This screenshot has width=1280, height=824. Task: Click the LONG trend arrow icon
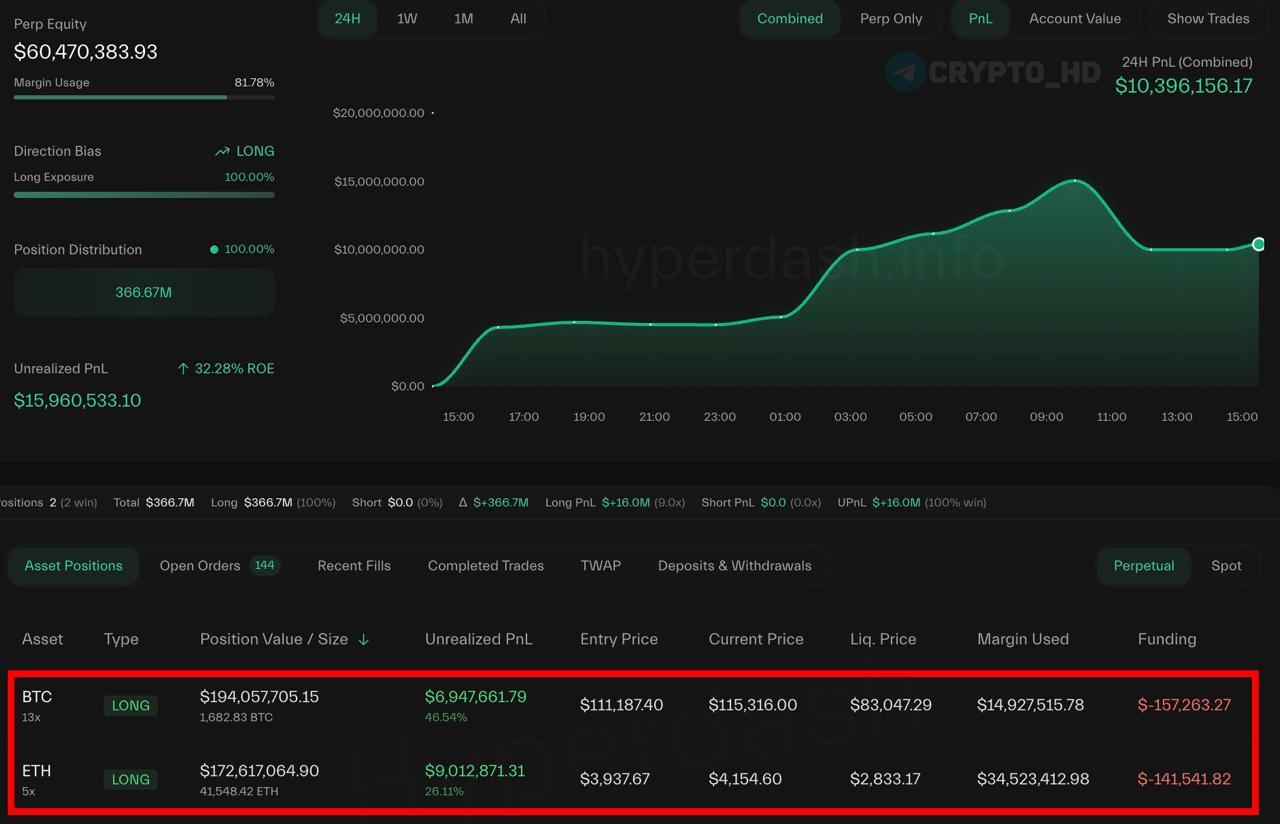click(222, 152)
